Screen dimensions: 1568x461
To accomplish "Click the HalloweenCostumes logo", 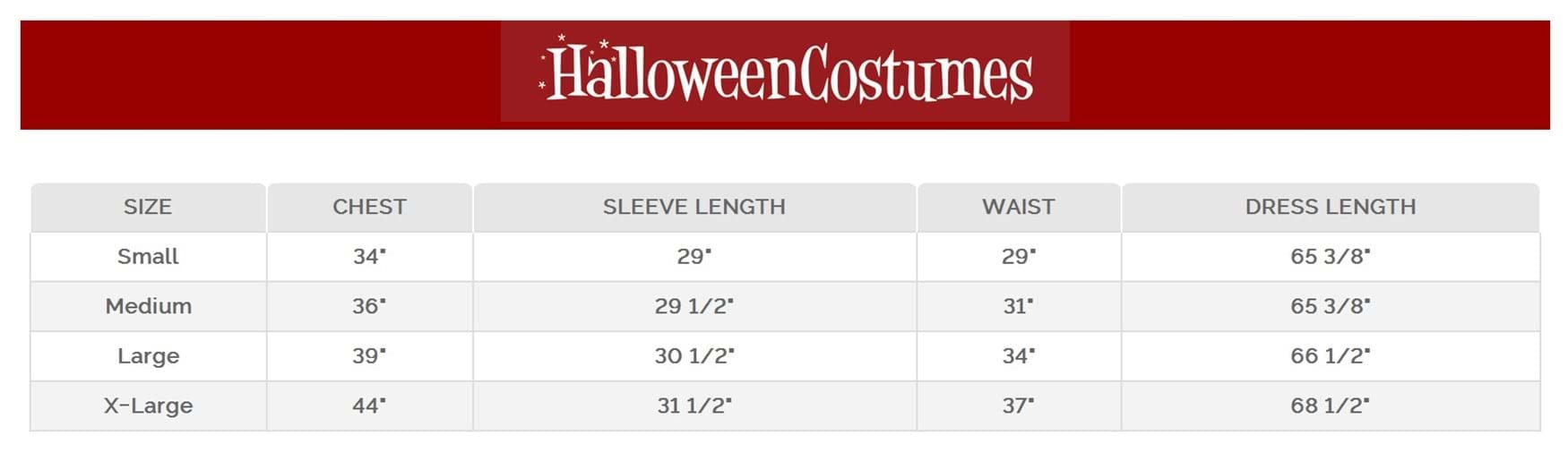I will pyautogui.click(x=786, y=73).
